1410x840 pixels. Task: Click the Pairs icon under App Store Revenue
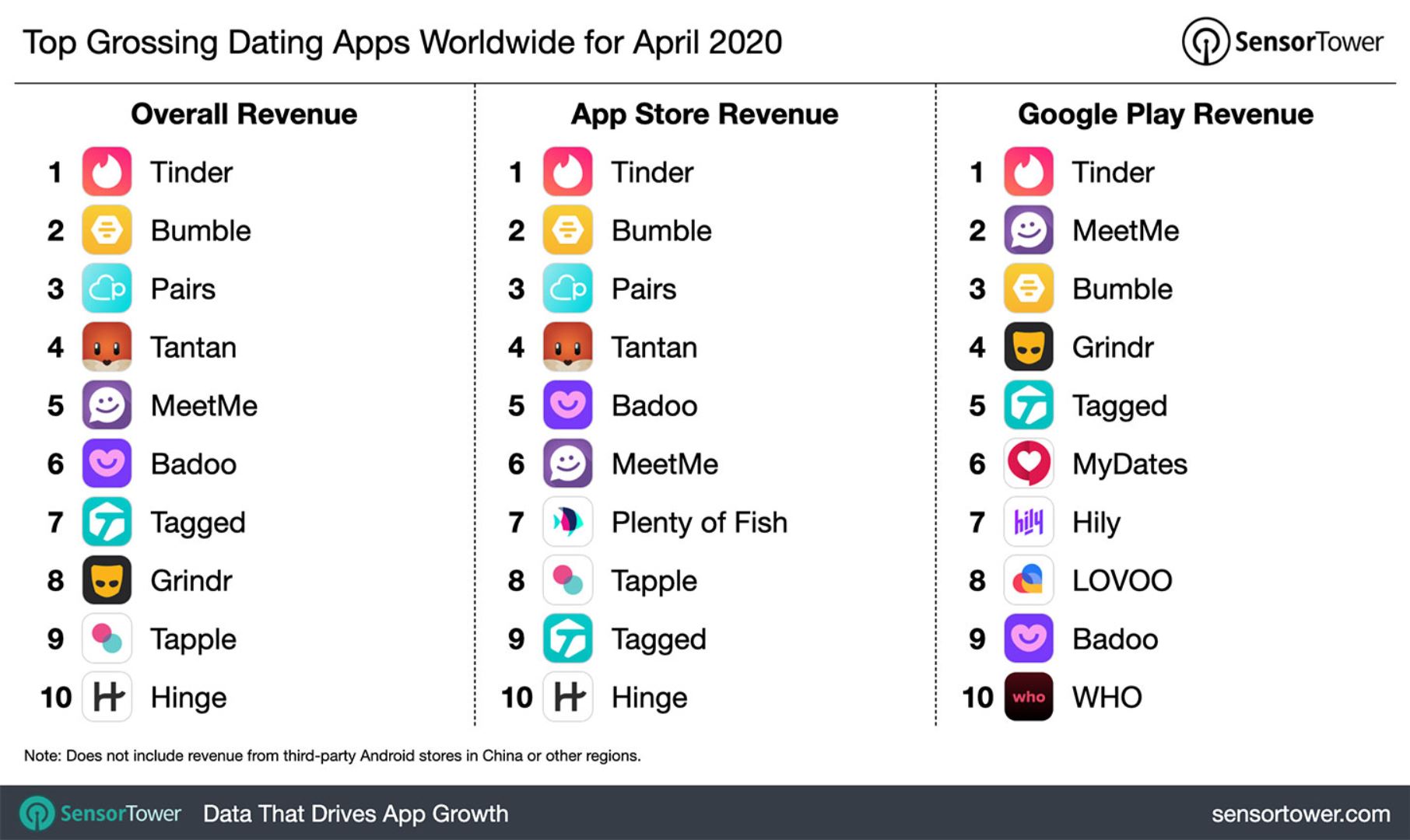click(x=567, y=289)
